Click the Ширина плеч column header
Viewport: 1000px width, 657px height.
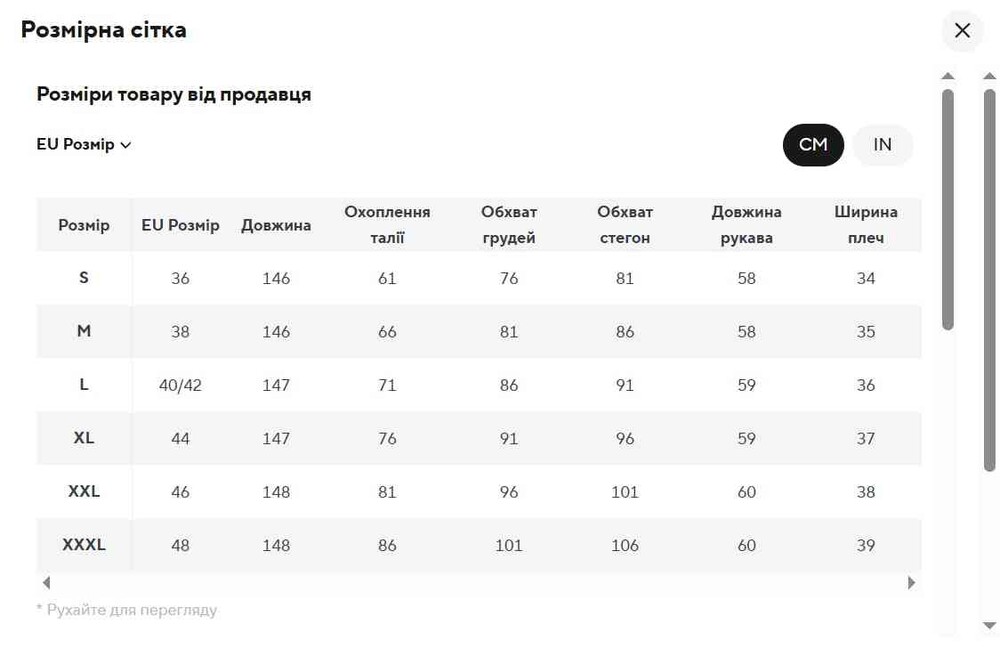point(866,225)
